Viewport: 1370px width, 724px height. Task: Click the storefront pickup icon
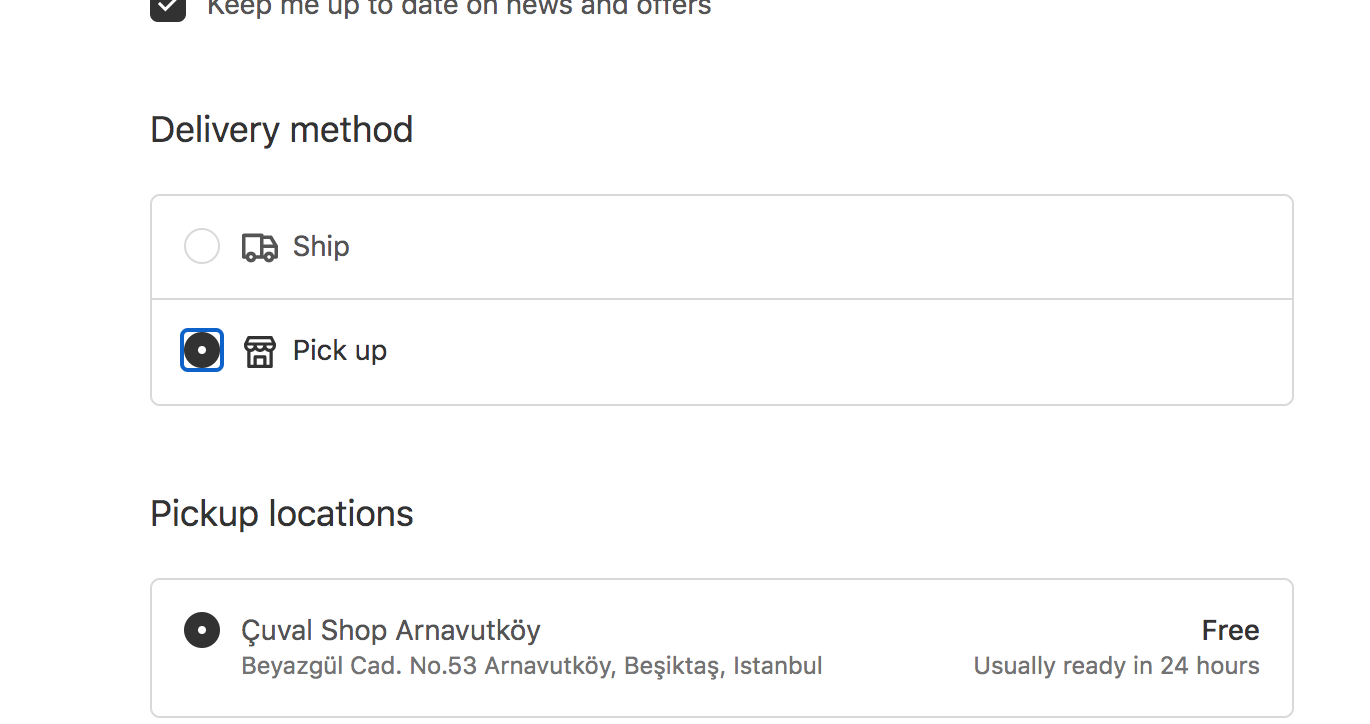(260, 351)
